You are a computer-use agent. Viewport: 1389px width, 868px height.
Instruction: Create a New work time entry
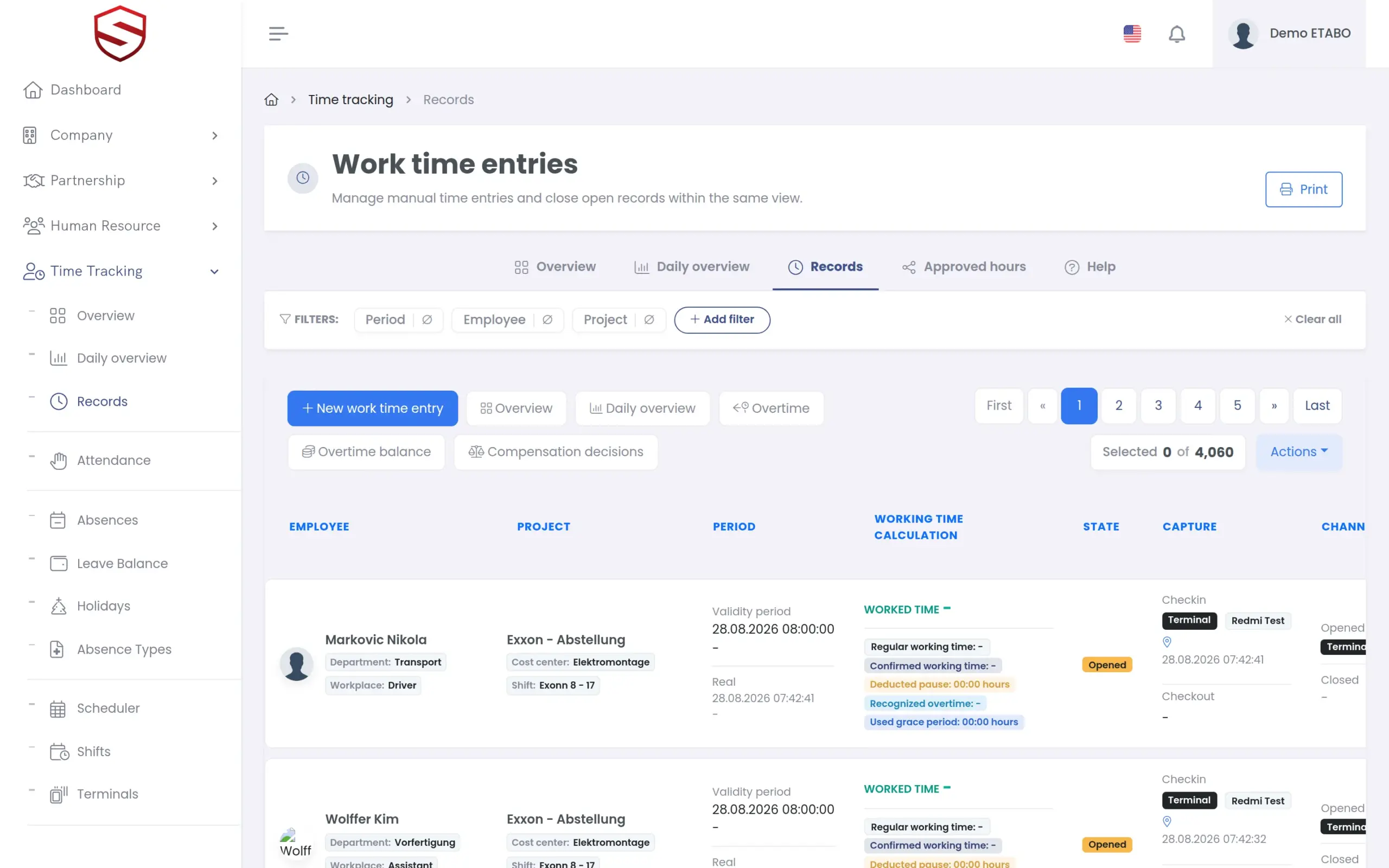(x=373, y=408)
